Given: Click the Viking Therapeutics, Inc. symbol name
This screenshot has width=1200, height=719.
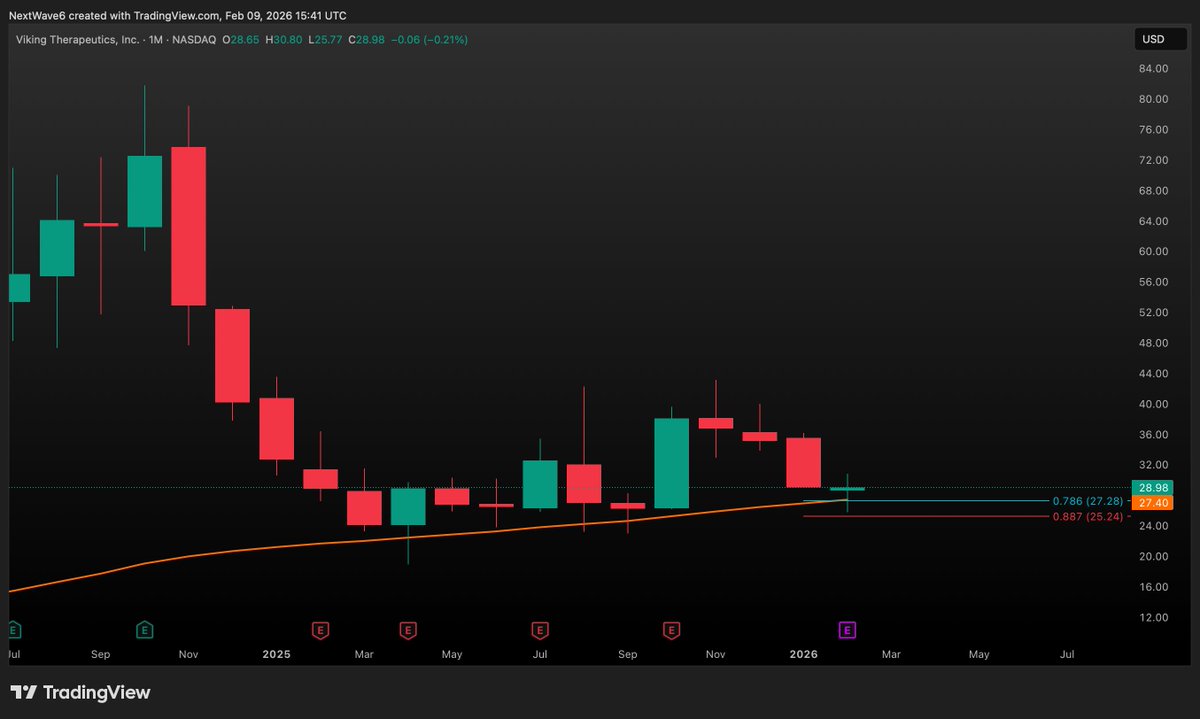Looking at the screenshot, I should coord(75,40).
